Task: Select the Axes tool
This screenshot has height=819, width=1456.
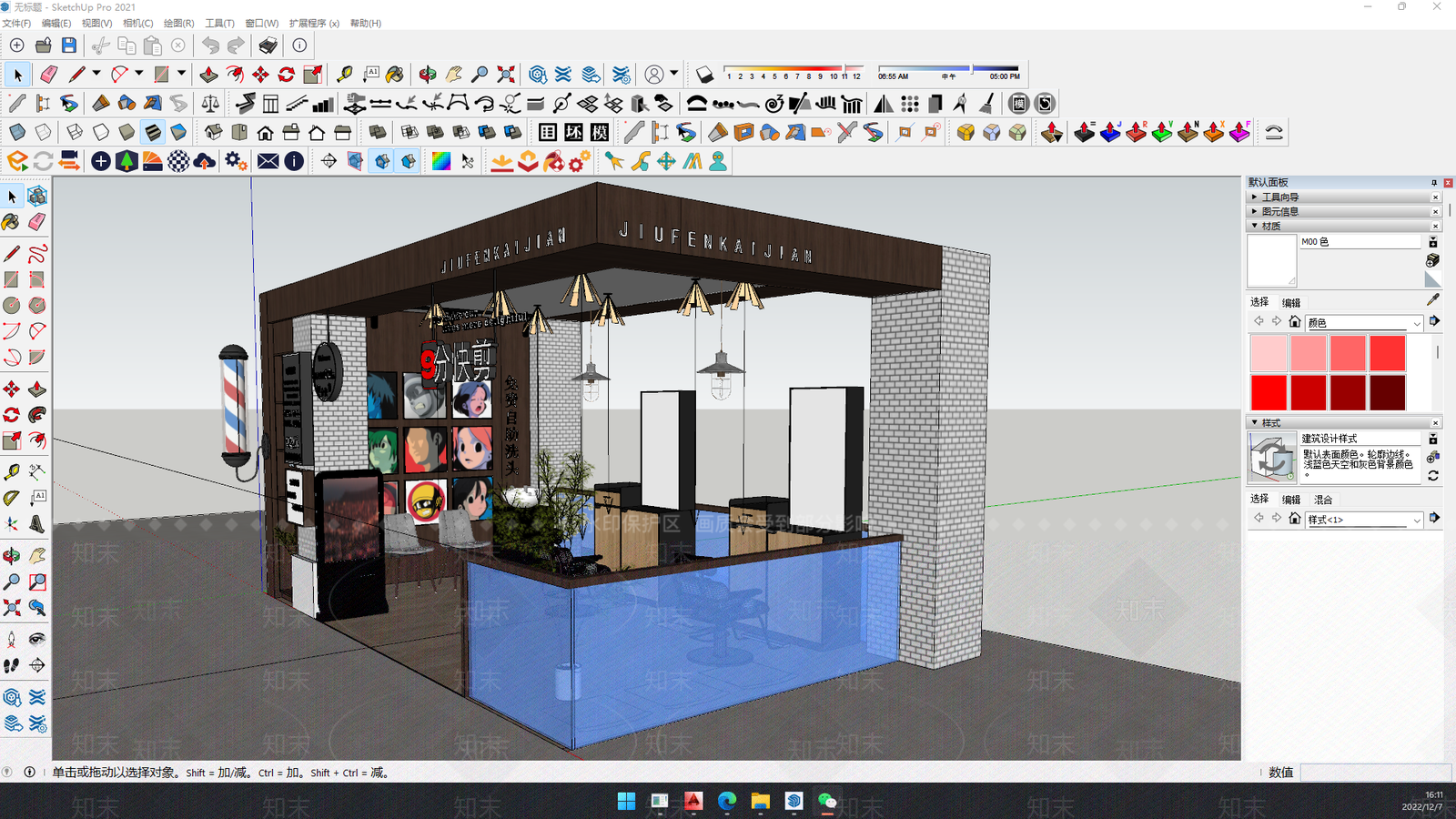Action: (x=12, y=523)
